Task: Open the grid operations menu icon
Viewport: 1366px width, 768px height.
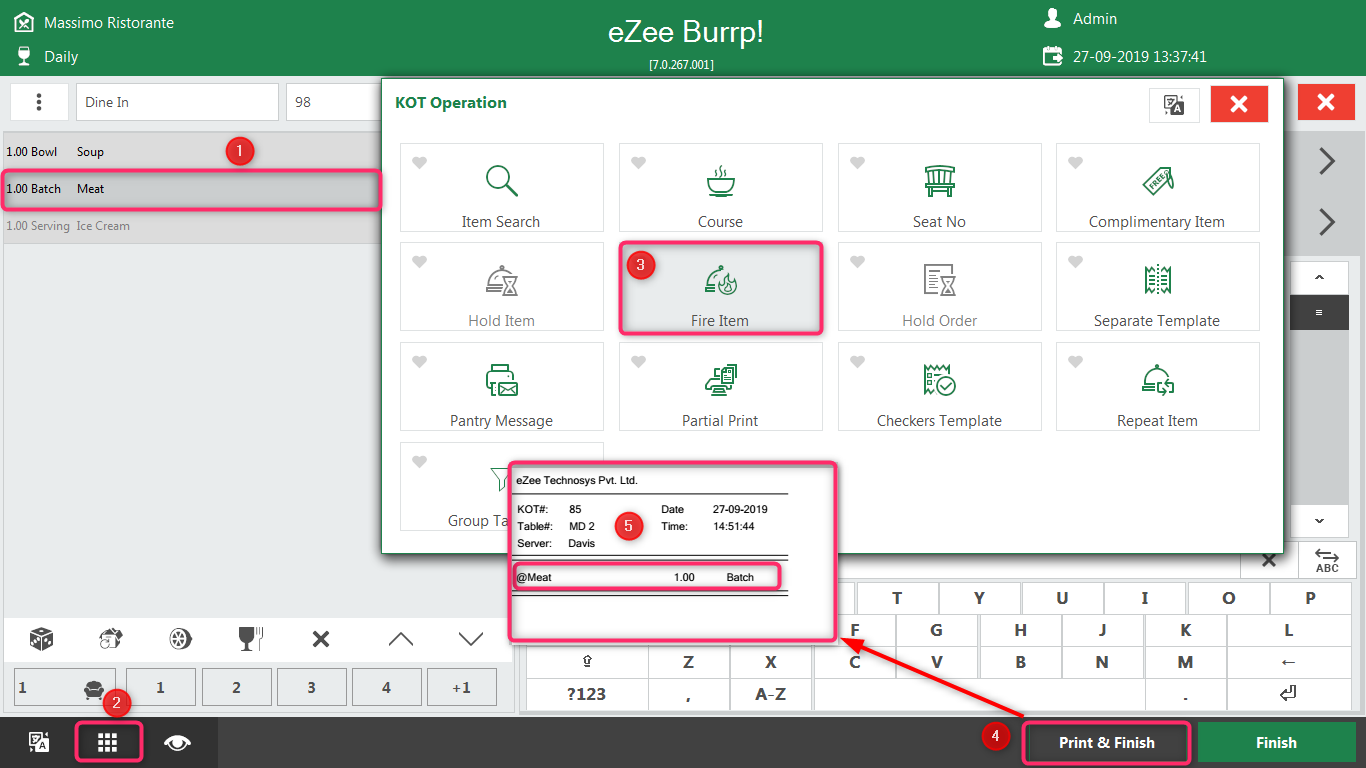Action: point(108,742)
